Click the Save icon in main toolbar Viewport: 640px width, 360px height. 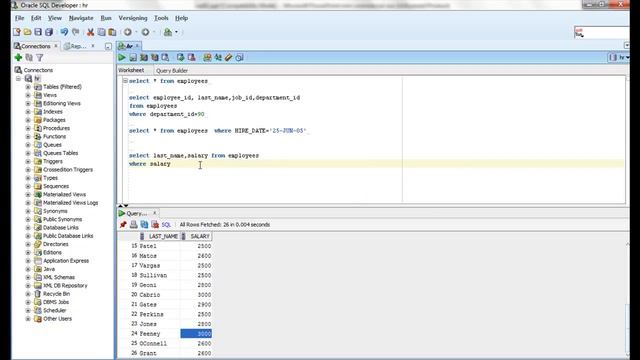pyautogui.click(x=38, y=32)
